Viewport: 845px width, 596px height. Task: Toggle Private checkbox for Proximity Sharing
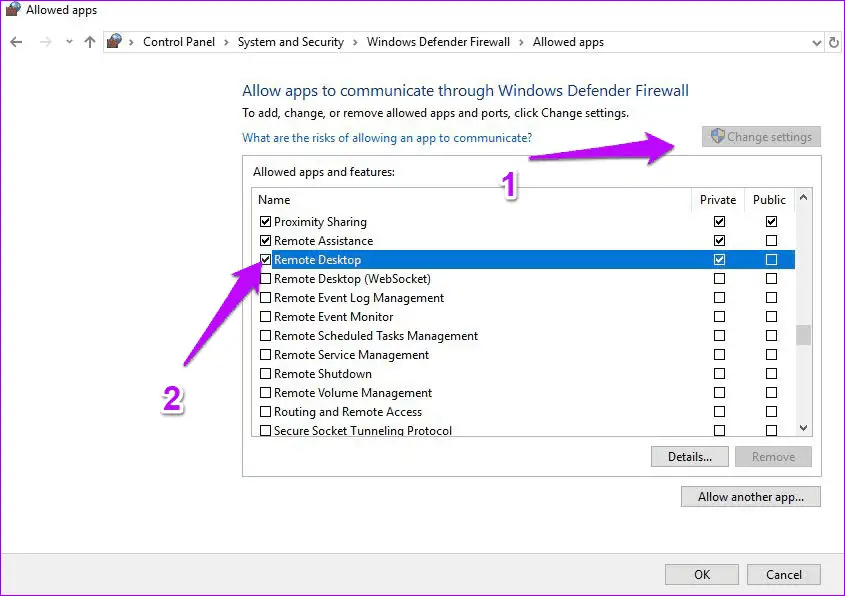[719, 221]
